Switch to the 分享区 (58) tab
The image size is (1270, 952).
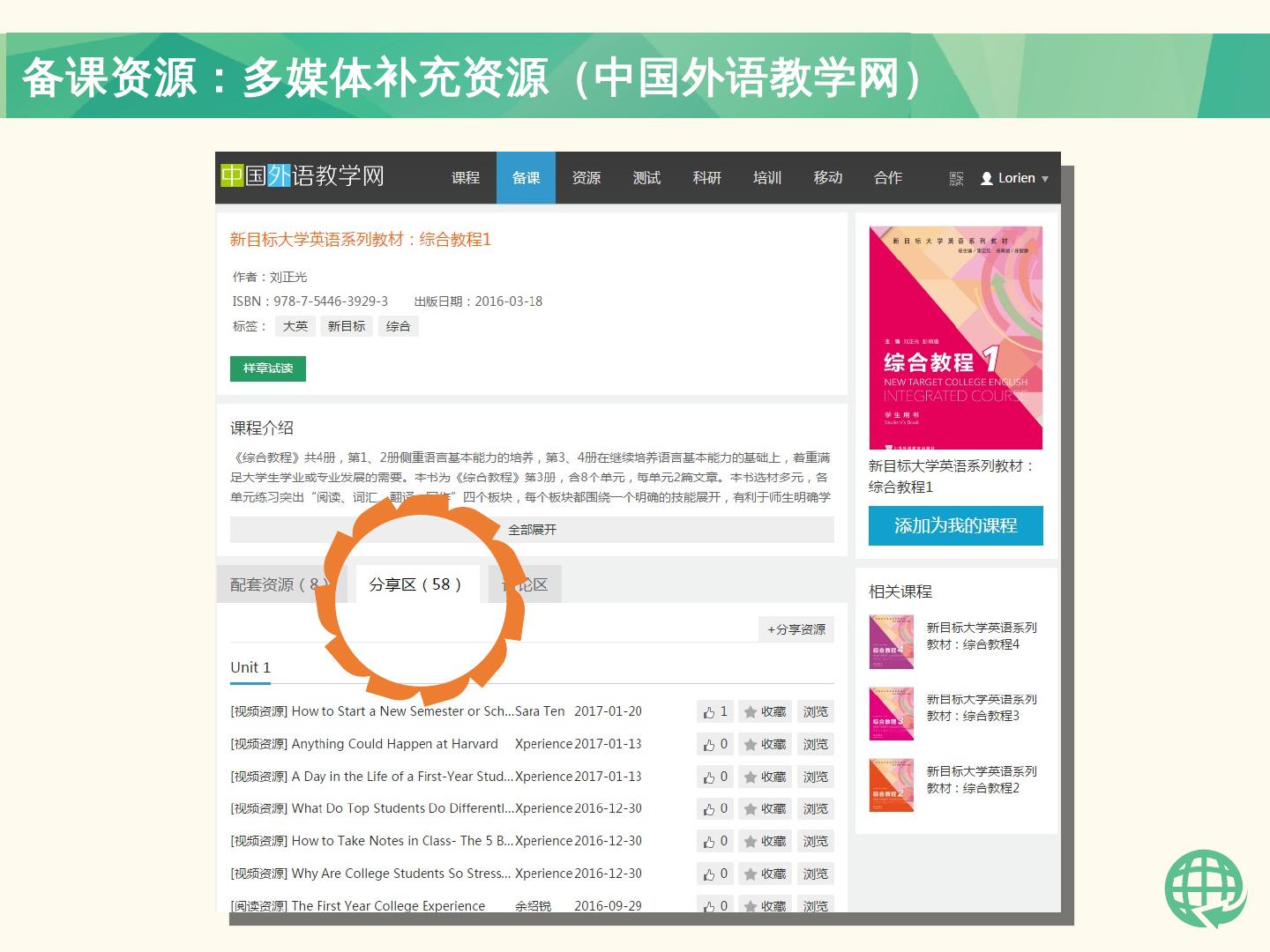(415, 584)
